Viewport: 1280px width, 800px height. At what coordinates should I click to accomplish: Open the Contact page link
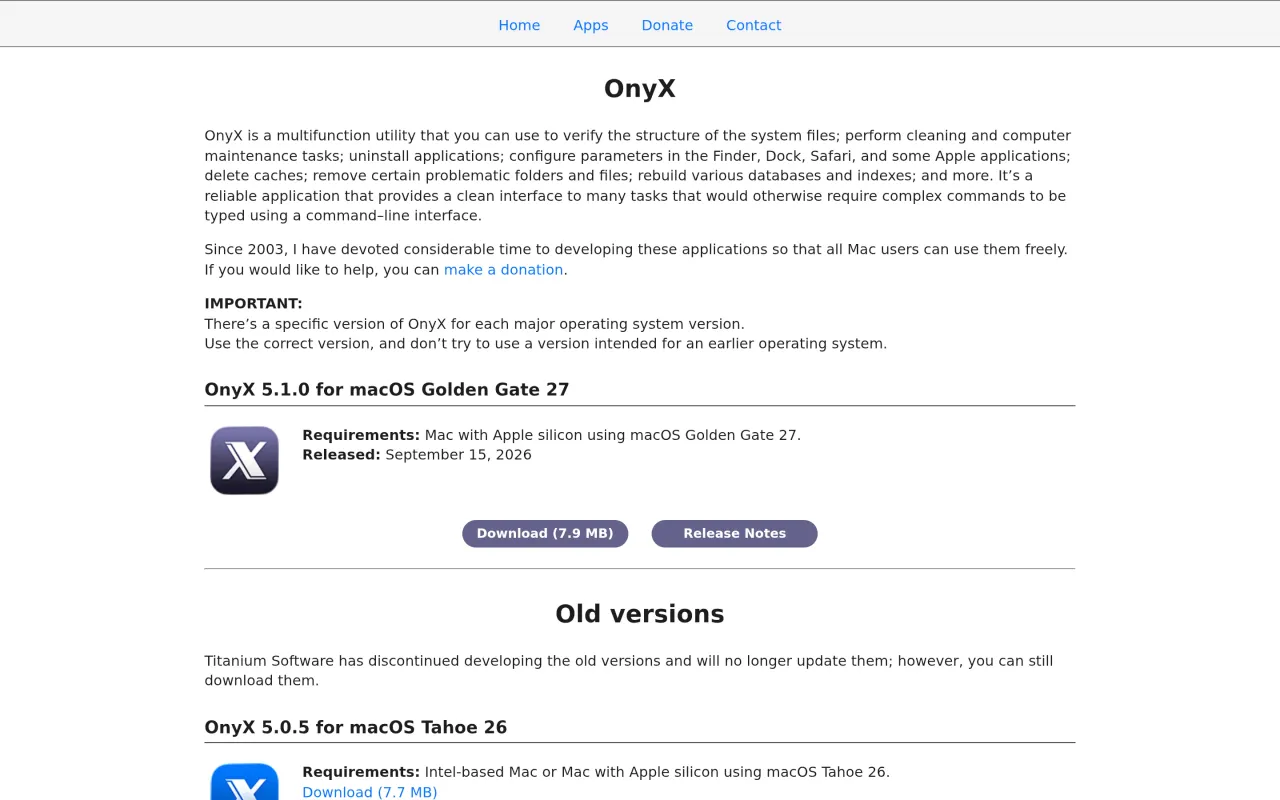pos(753,25)
